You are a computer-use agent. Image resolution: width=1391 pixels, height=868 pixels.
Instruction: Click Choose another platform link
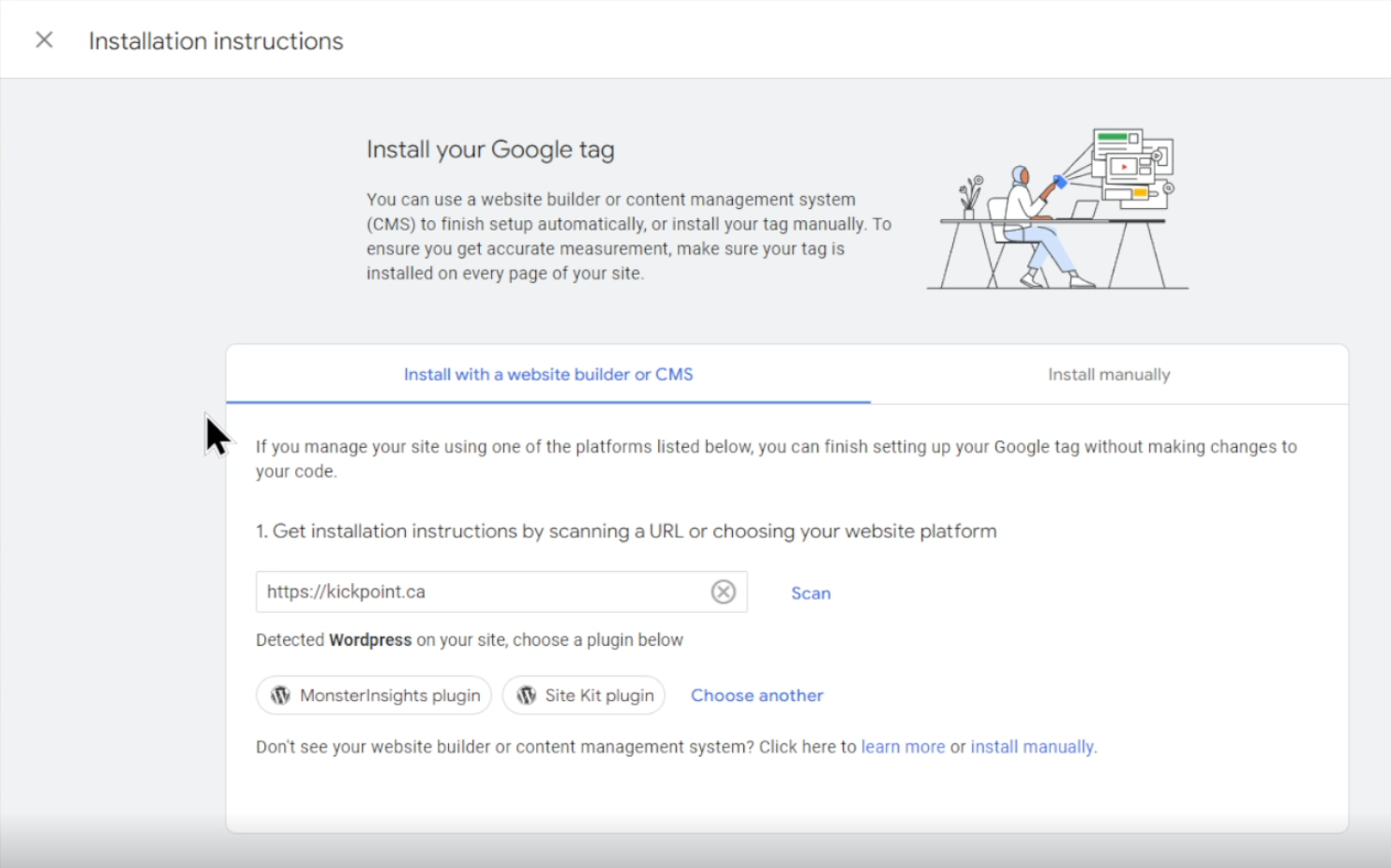click(x=757, y=696)
